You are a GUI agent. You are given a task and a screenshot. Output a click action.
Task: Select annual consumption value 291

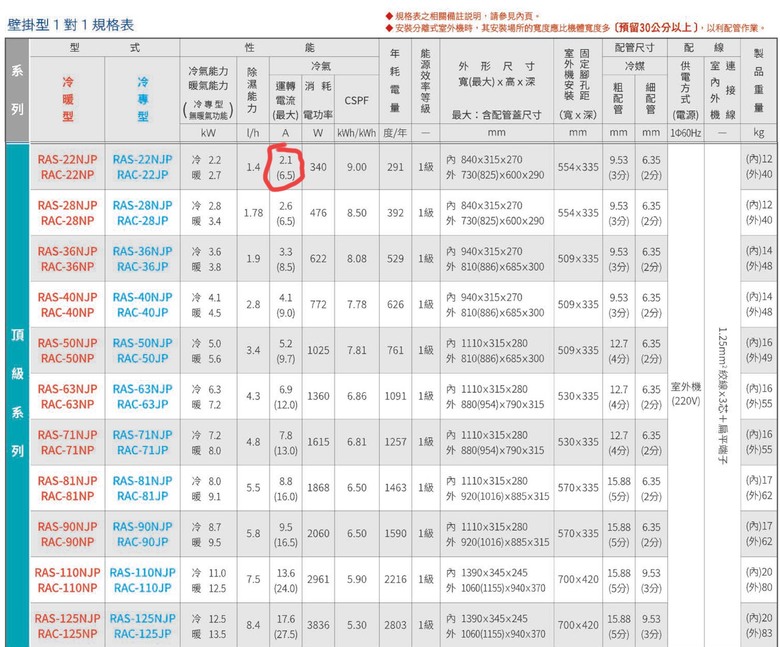tap(395, 167)
